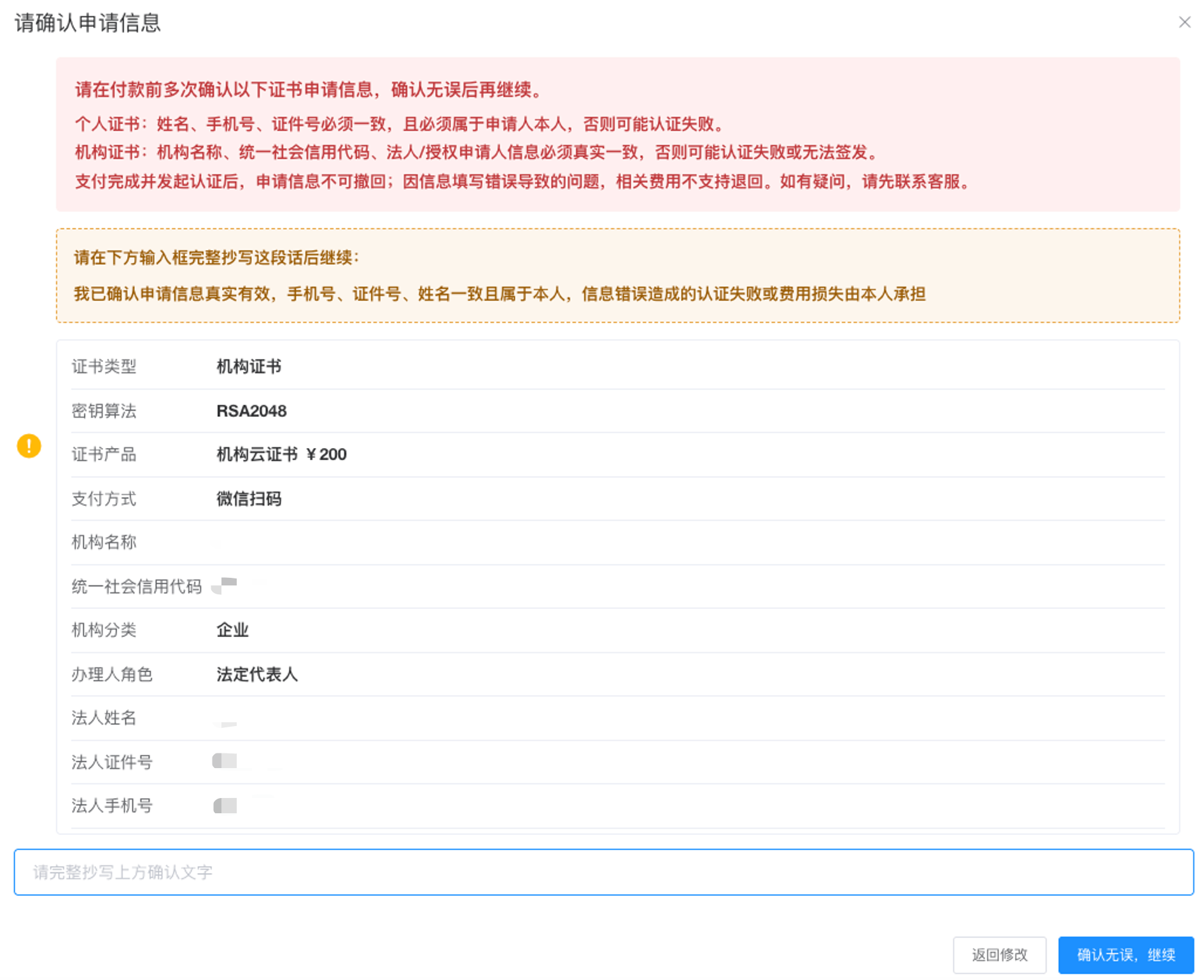
Task: Focus the confirmation text input field
Action: (603, 872)
